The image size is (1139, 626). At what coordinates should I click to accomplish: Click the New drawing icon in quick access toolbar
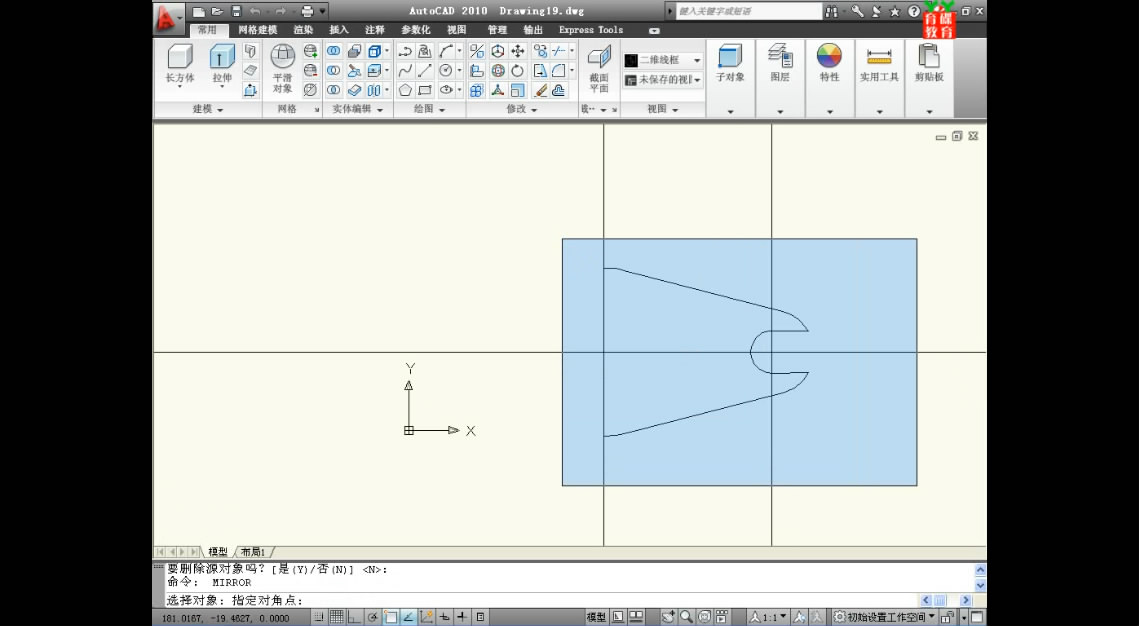tap(199, 12)
